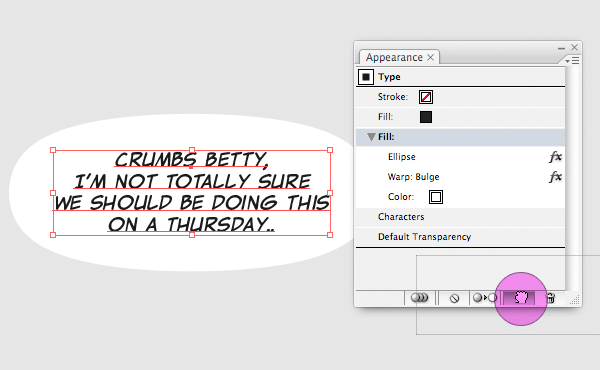Viewport: 600px width, 370px height.
Task: Select the Default Transparency row
Action: (x=460, y=237)
